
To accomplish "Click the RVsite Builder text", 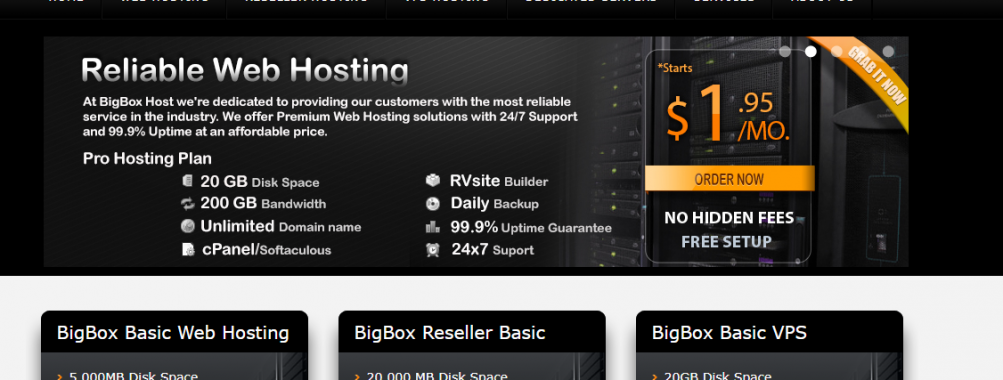I will 499,181.
